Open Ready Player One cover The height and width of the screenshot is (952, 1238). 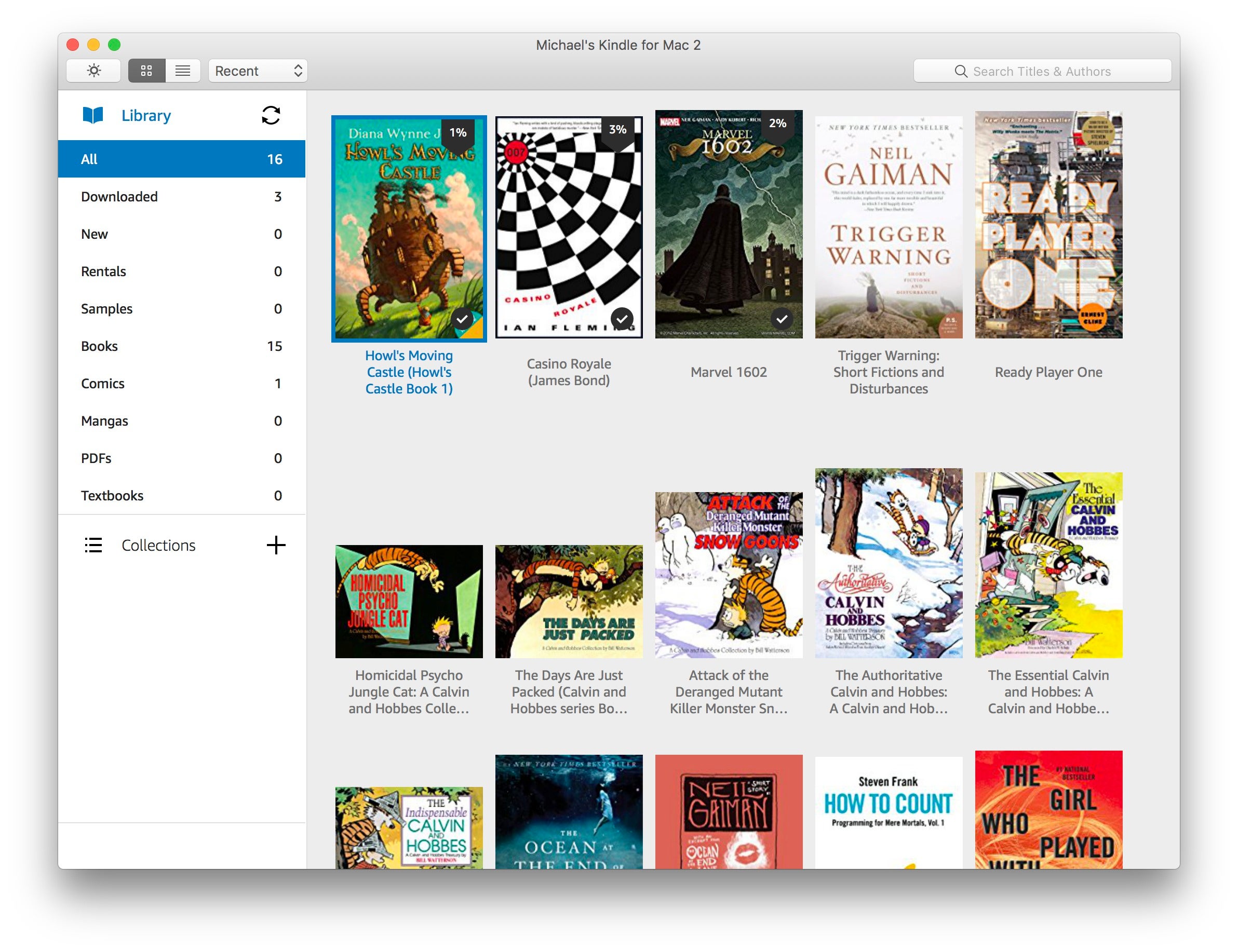tap(1048, 225)
